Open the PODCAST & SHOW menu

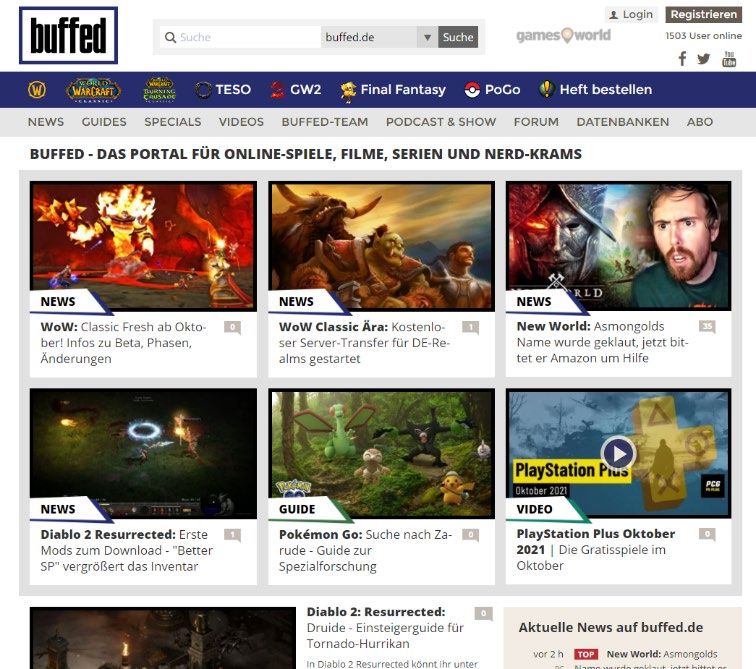click(441, 122)
